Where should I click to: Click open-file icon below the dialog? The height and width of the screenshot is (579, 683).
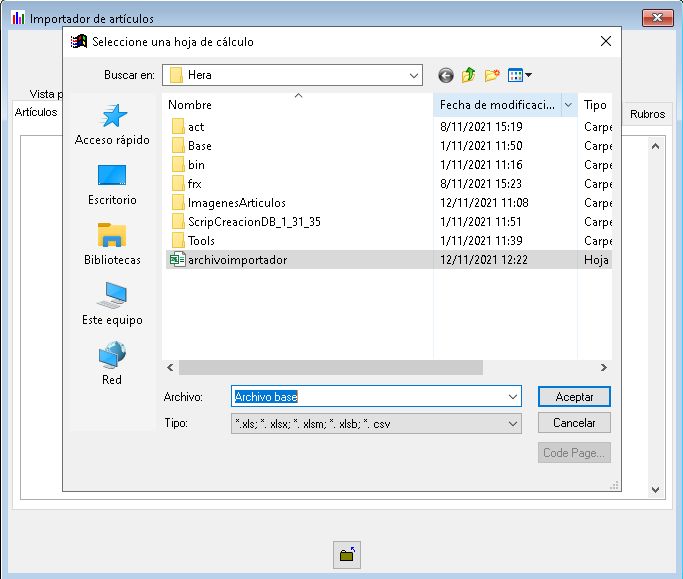(x=347, y=554)
